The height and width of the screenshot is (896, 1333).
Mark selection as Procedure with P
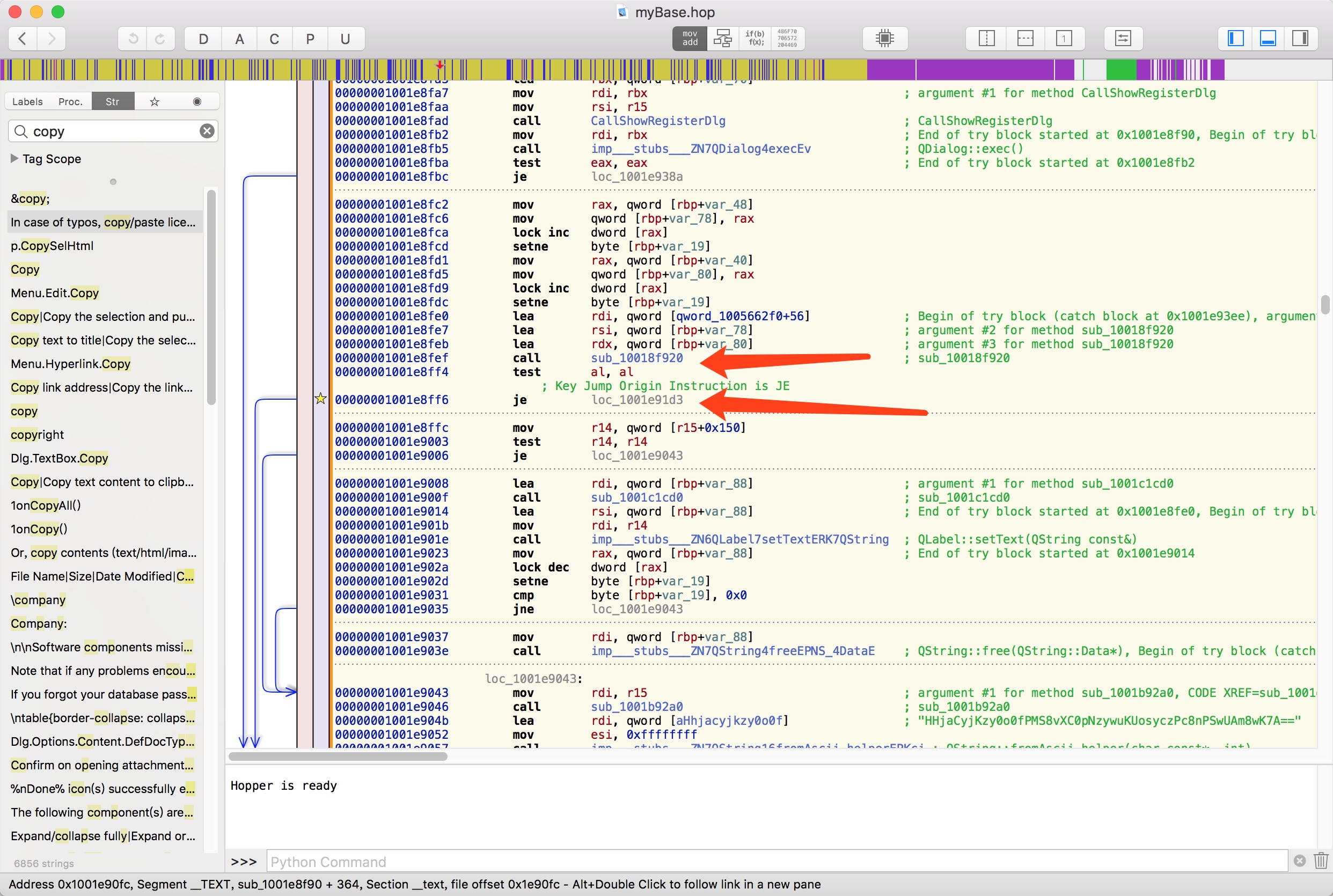pyautogui.click(x=310, y=39)
